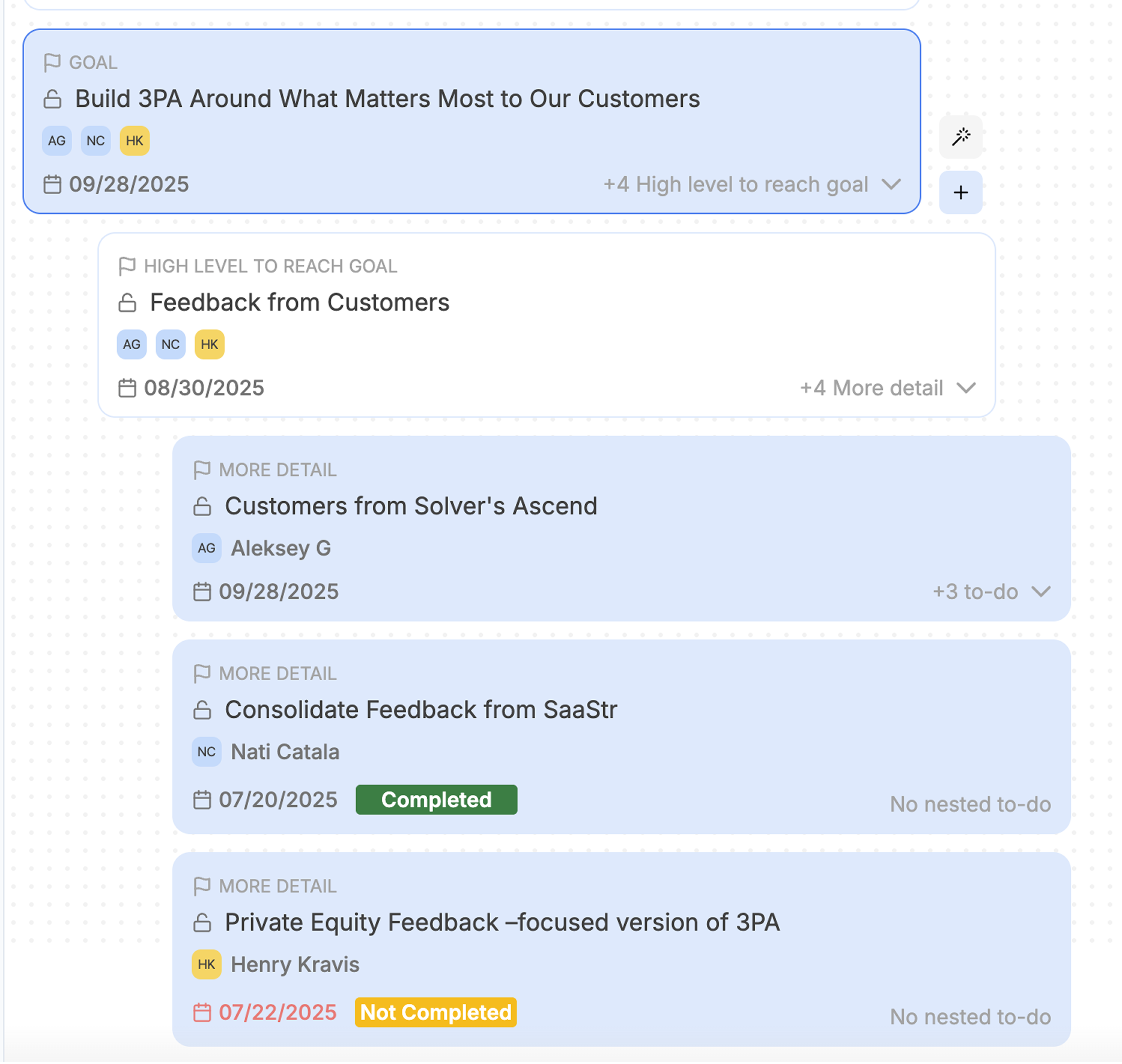Click AG avatar on Build 3PA goal card
The height and width of the screenshot is (1064, 1122).
point(57,141)
